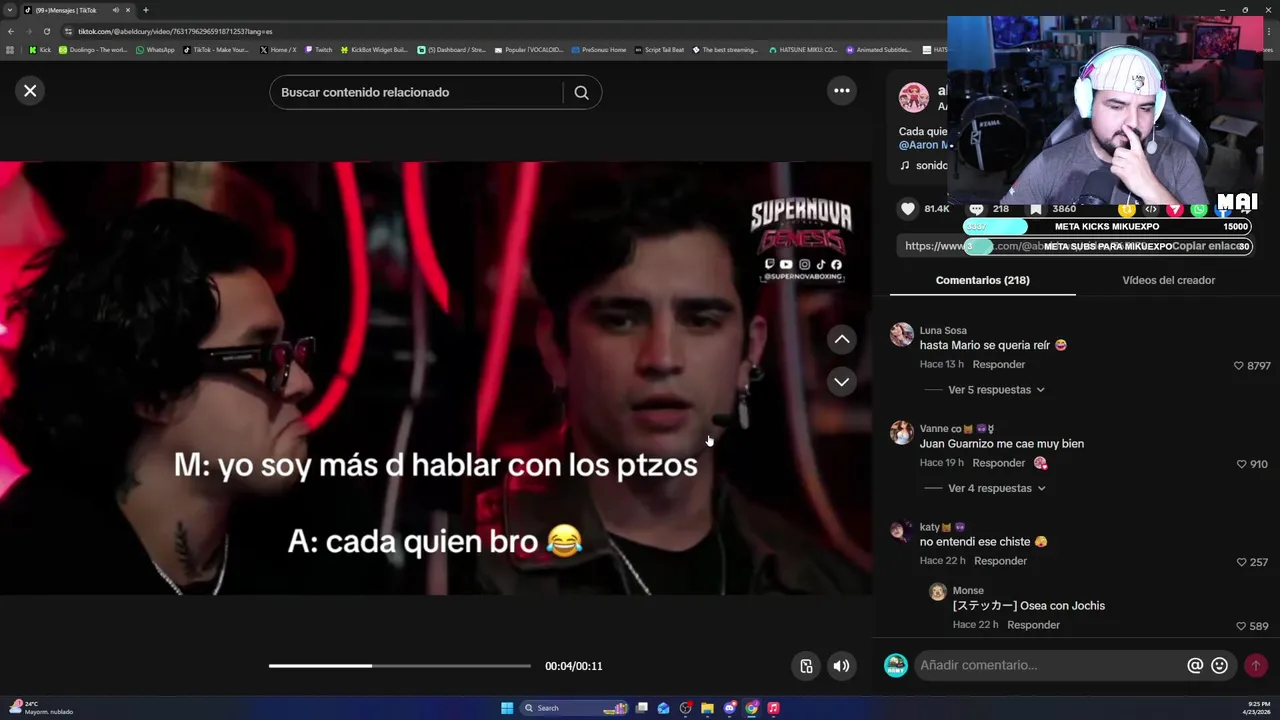
Task: Expand Ver 4 respuestas
Action: click(x=996, y=488)
